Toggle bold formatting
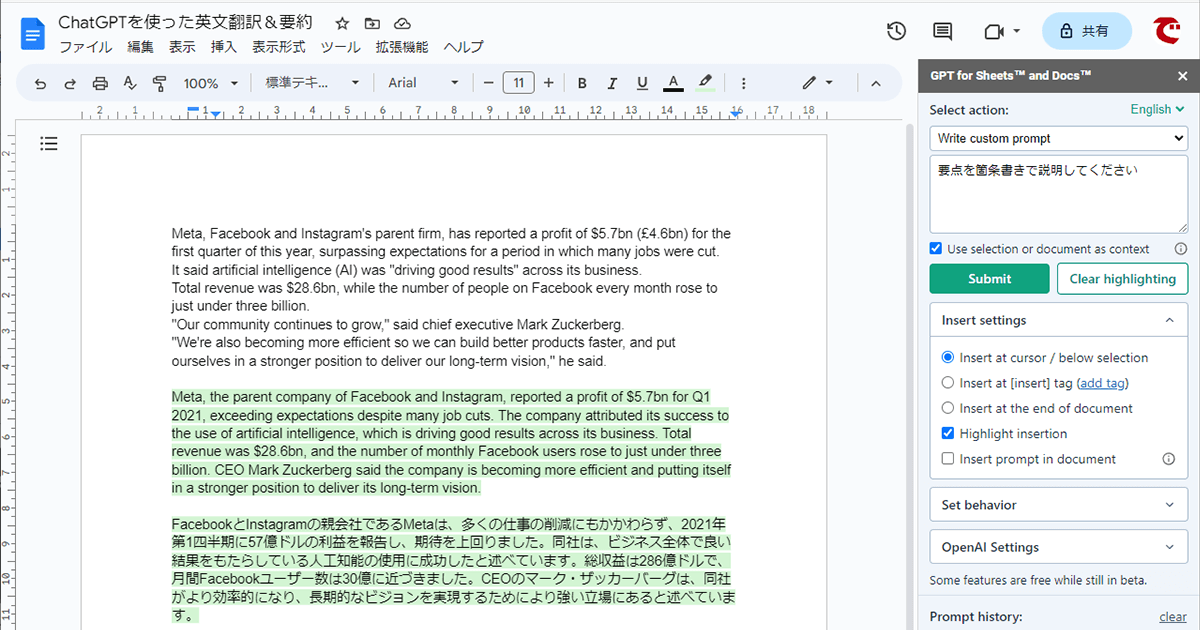1200x630 pixels. click(582, 84)
